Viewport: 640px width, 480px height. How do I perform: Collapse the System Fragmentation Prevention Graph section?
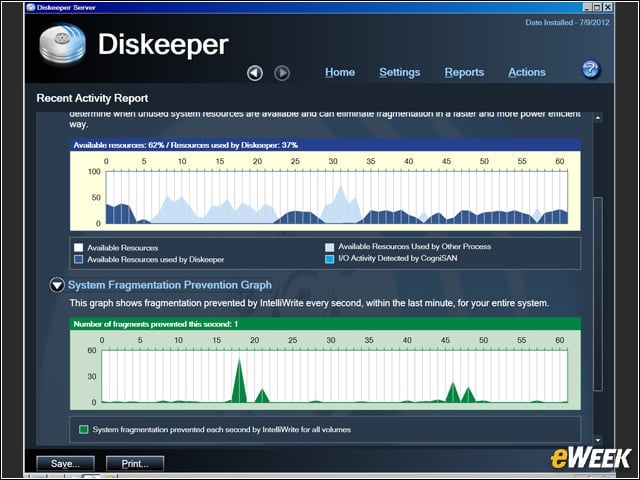(x=57, y=285)
